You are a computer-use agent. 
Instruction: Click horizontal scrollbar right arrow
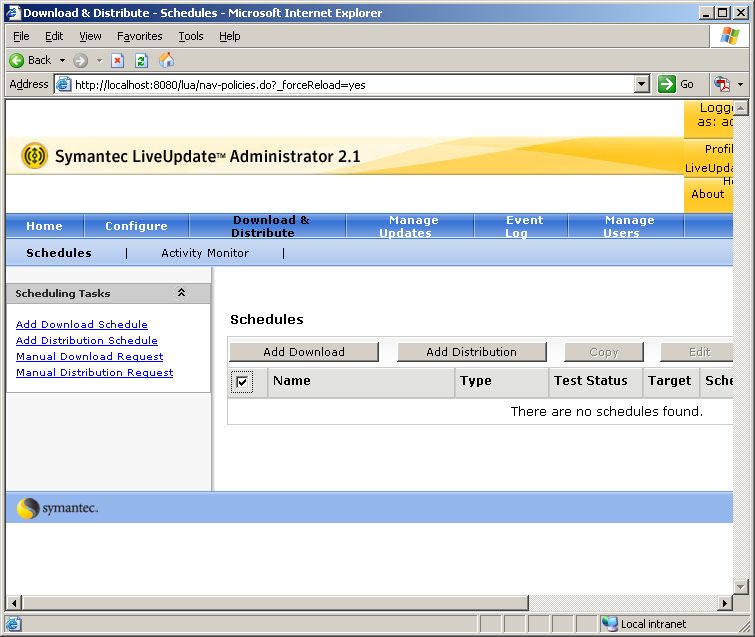click(x=725, y=603)
